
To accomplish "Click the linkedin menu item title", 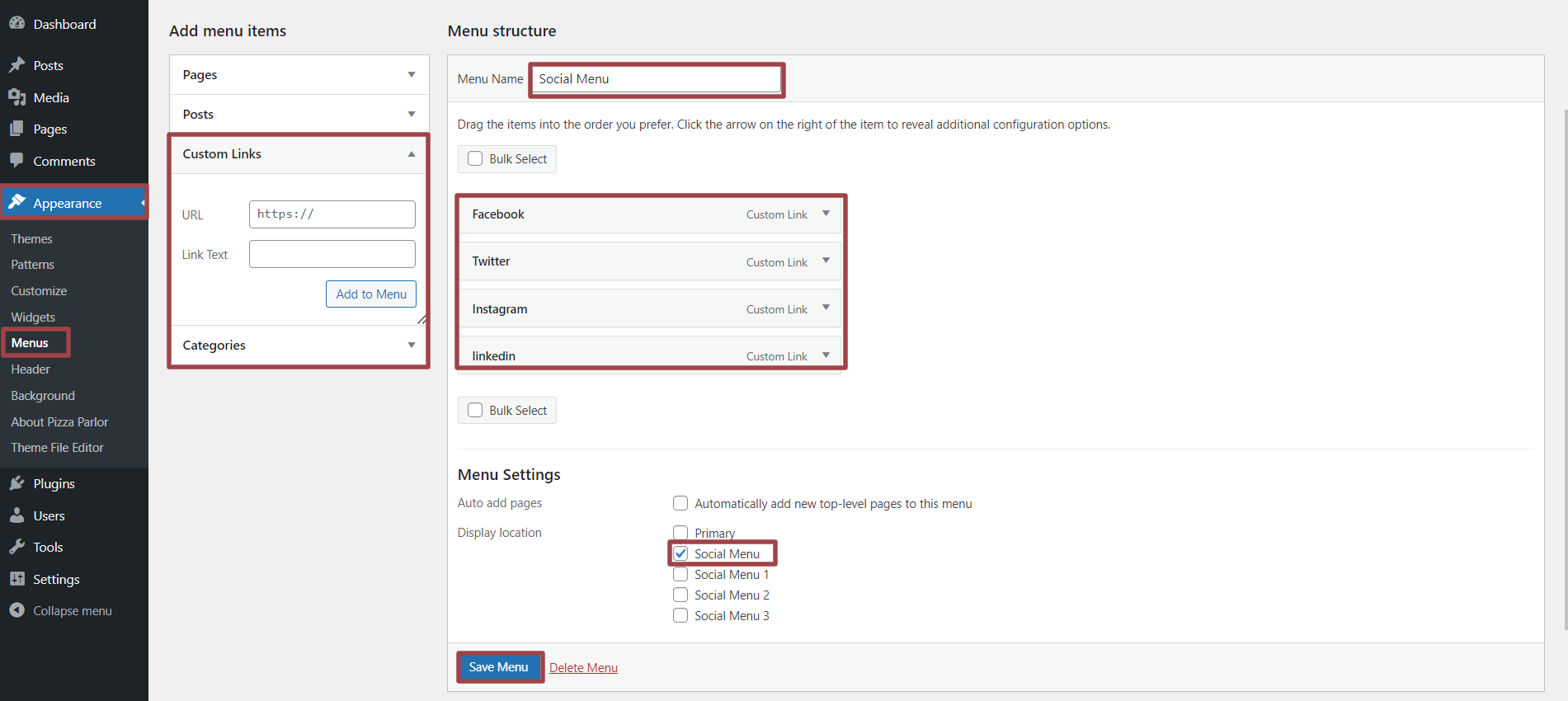I will coord(493,356).
